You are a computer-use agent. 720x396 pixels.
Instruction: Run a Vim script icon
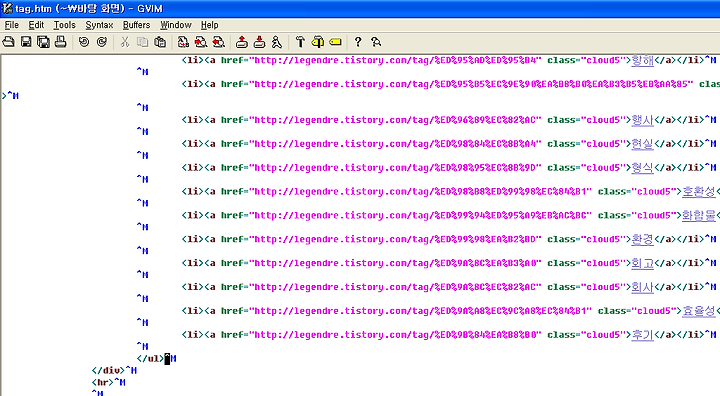pyautogui.click(x=276, y=42)
